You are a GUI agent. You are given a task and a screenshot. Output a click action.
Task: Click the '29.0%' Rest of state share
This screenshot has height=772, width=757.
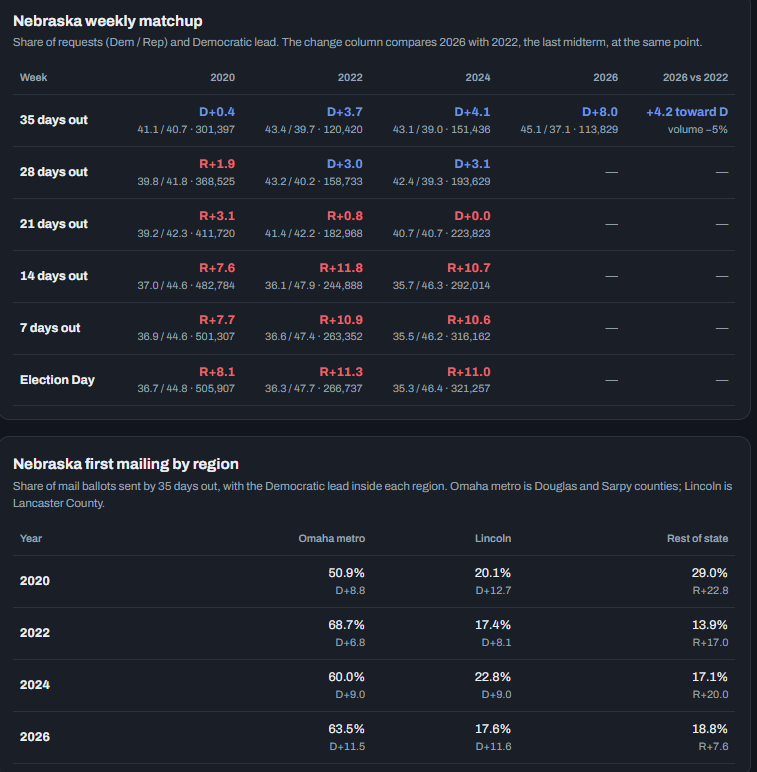[710, 573]
